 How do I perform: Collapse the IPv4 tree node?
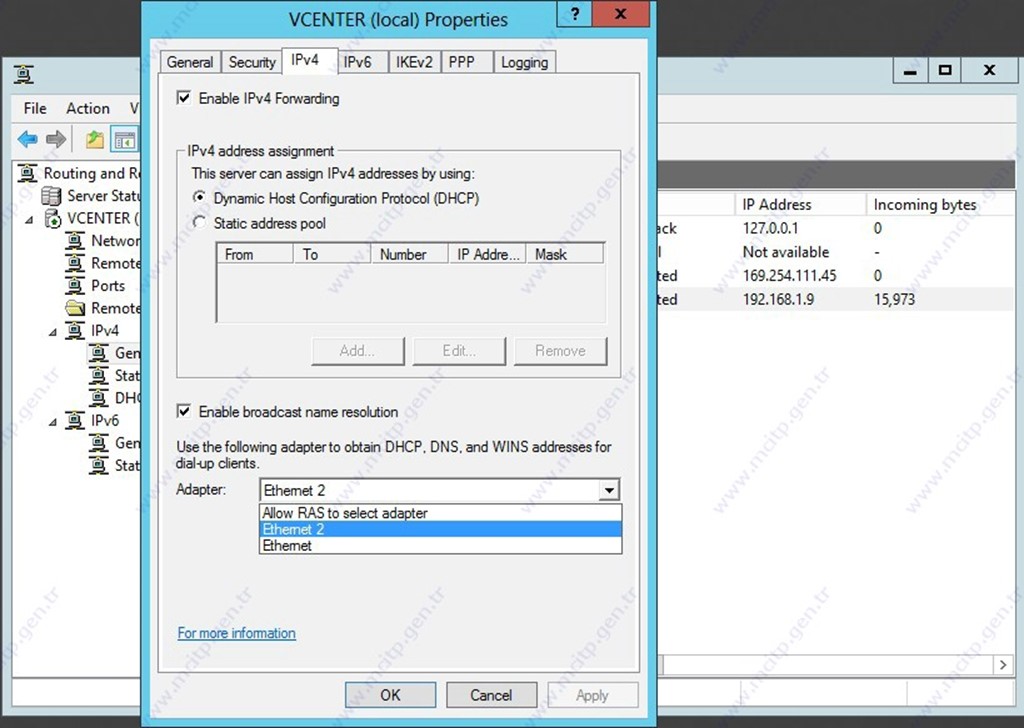[55, 331]
